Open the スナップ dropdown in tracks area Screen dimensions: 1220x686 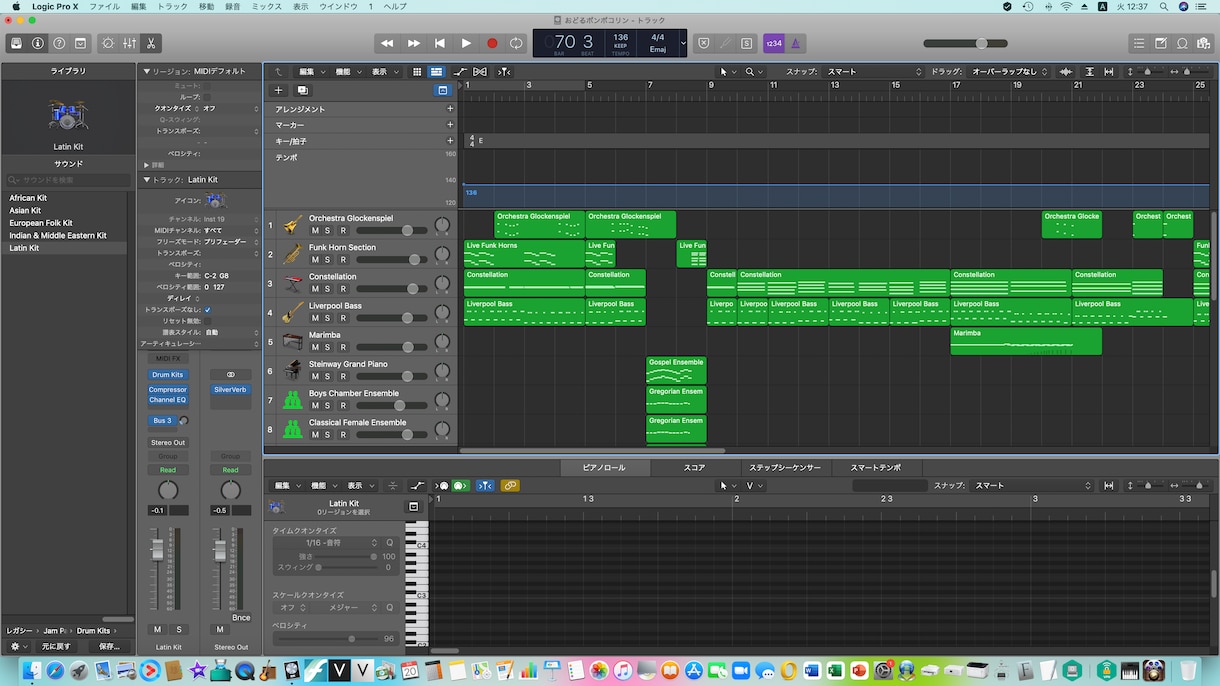[x=872, y=72]
